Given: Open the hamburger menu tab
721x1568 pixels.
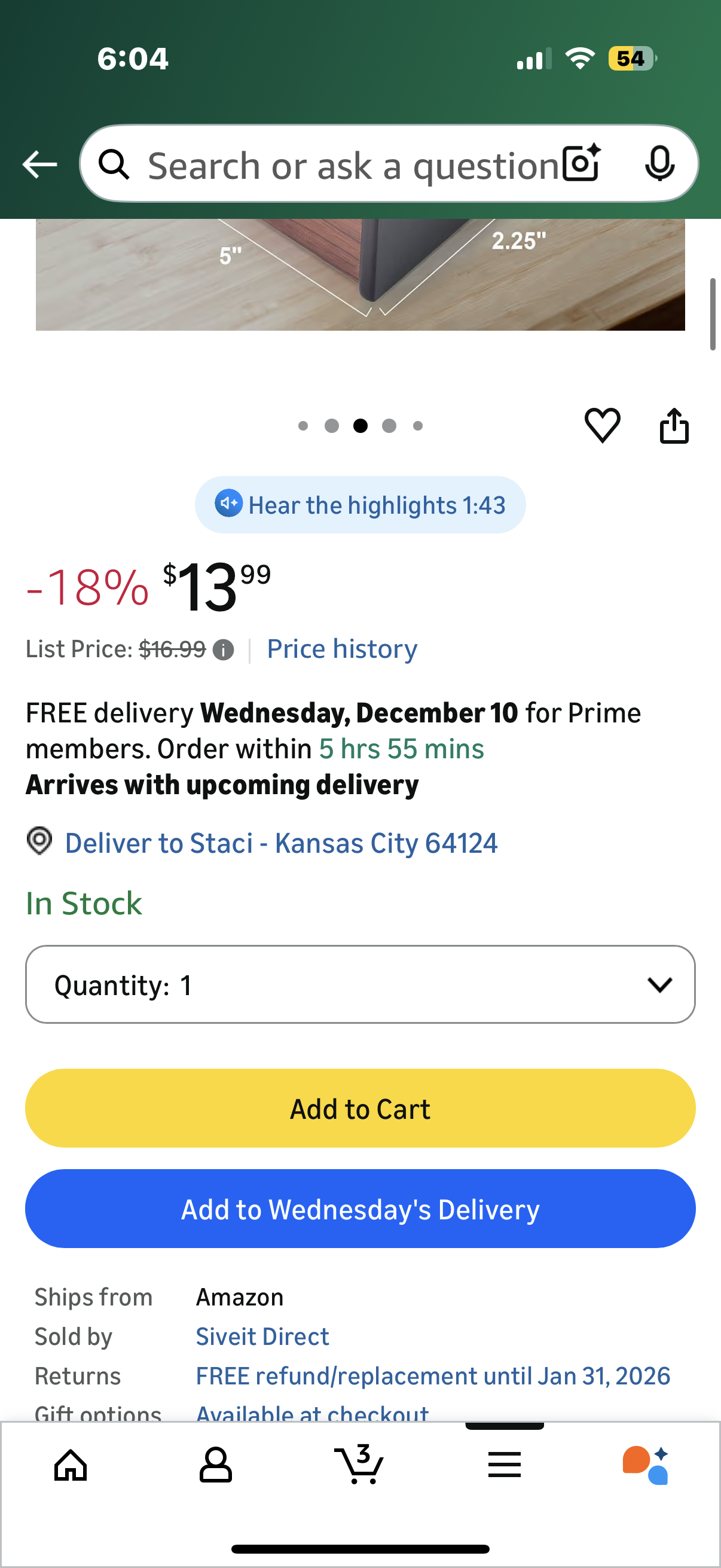Looking at the screenshot, I should click(505, 1465).
